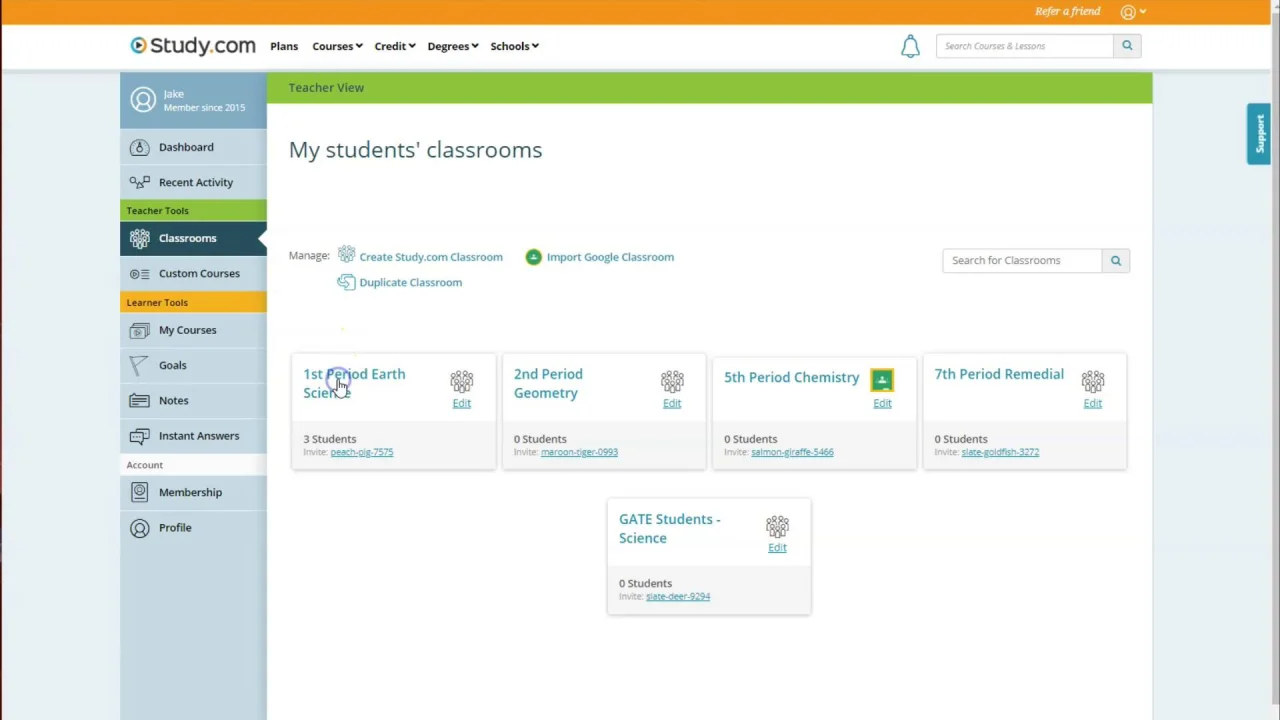Viewport: 1280px width, 720px height.
Task: Click Edit on GATE Students - Science
Action: pyautogui.click(x=777, y=548)
